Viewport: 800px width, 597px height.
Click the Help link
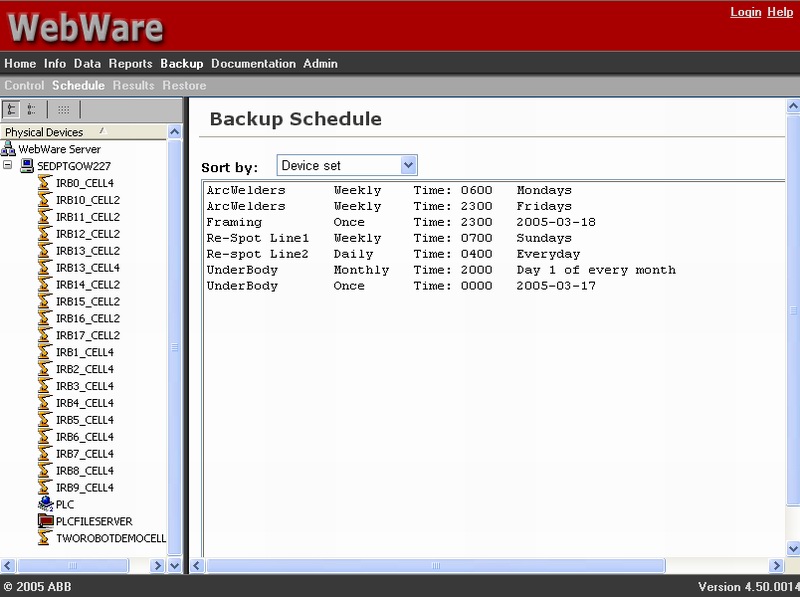point(780,12)
